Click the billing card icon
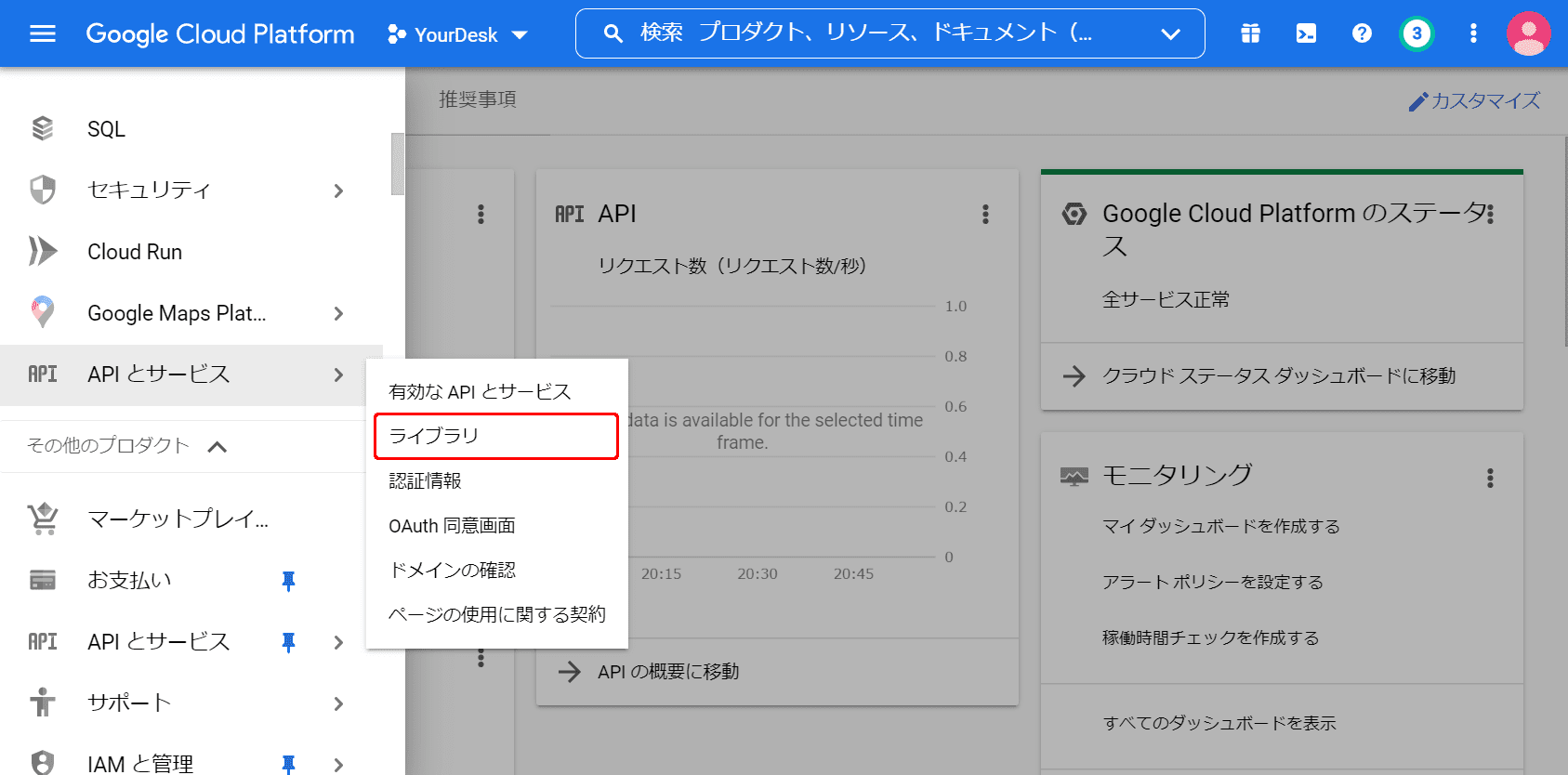Screen dimensions: 1568x775 pos(43,580)
